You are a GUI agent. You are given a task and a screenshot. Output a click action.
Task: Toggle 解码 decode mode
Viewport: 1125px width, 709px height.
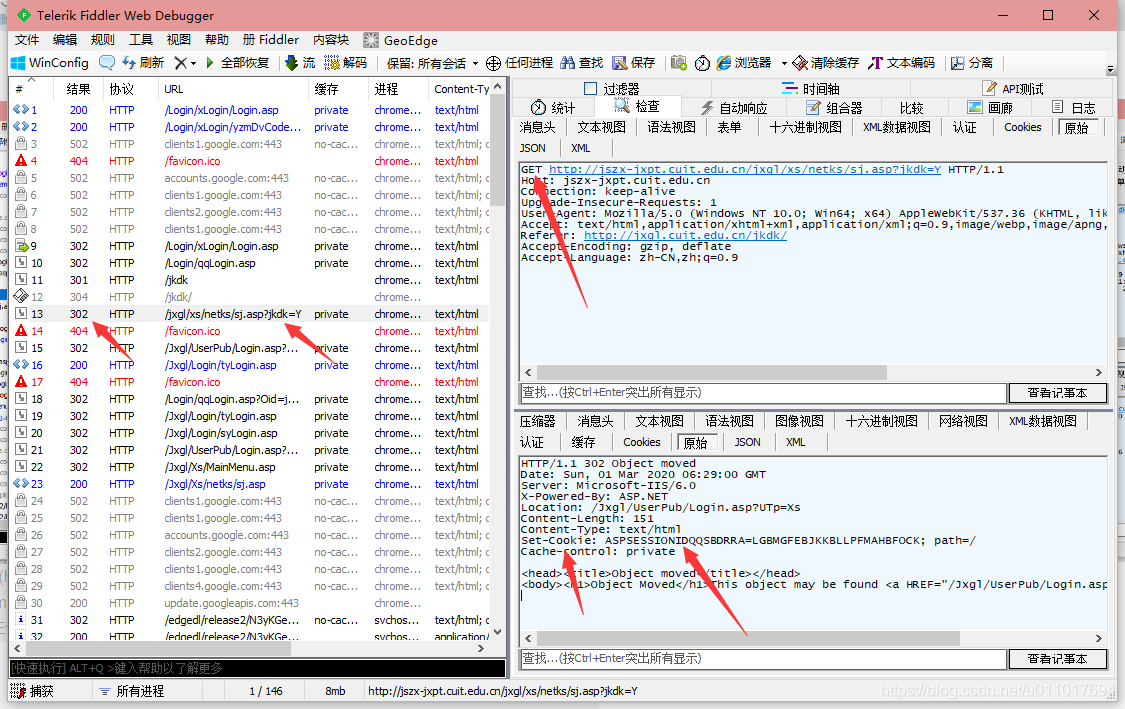coord(345,63)
